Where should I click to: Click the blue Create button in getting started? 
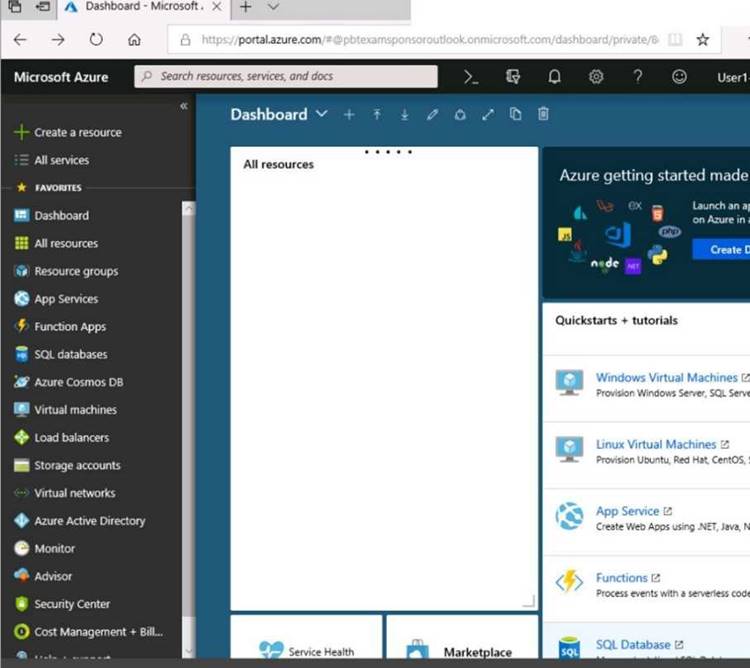point(721,250)
